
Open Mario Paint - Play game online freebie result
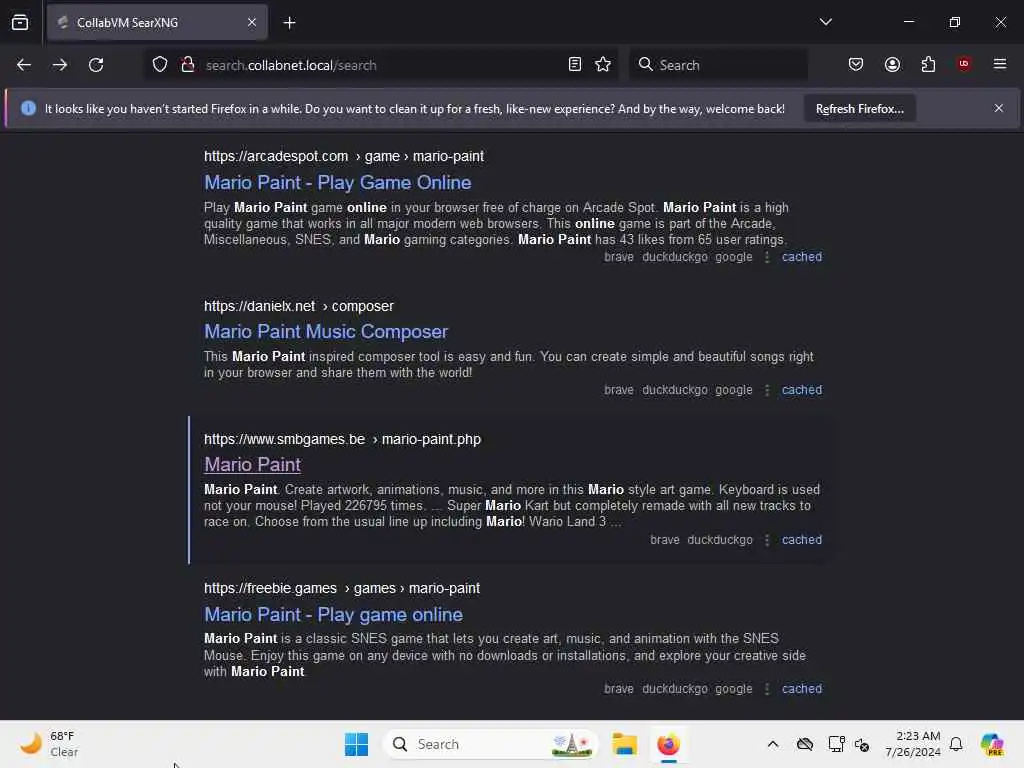coord(333,615)
